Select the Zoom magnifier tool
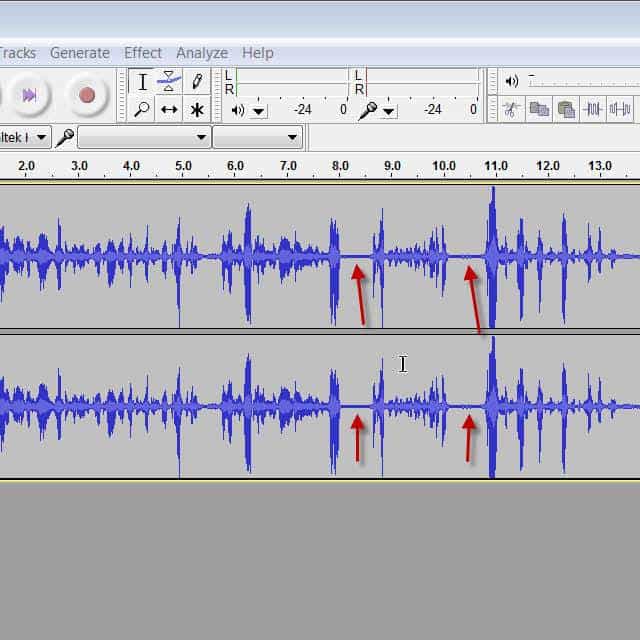The width and height of the screenshot is (640, 640). [x=143, y=110]
